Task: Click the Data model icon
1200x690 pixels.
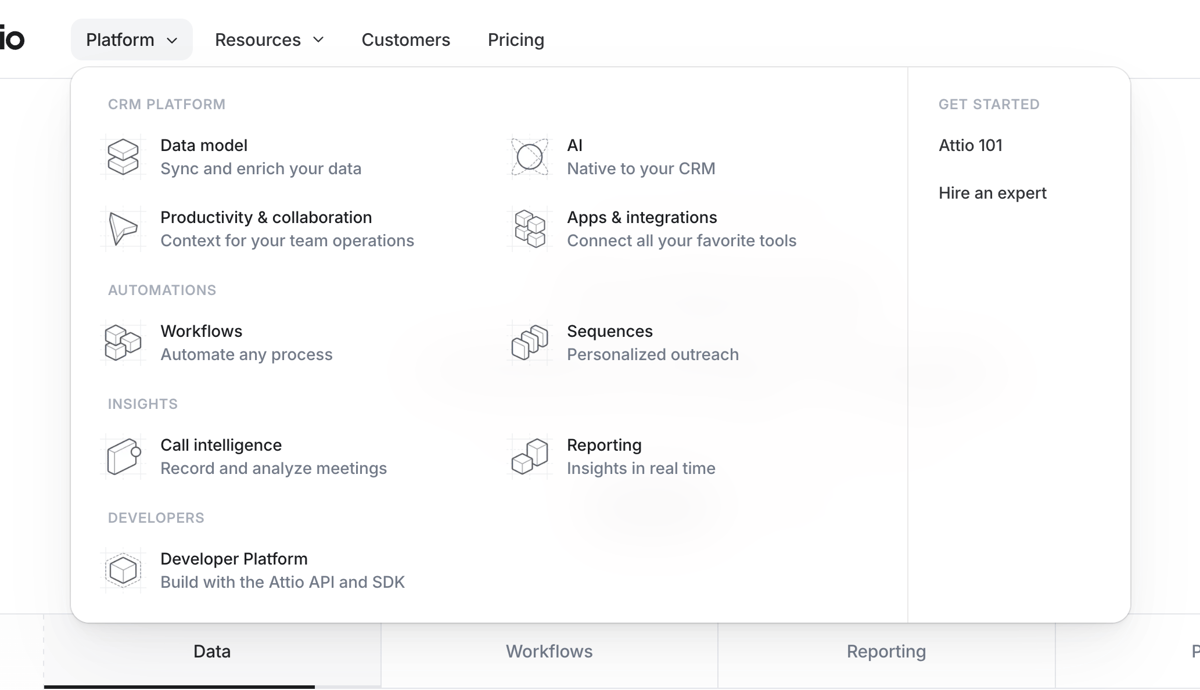Action: pos(123,156)
